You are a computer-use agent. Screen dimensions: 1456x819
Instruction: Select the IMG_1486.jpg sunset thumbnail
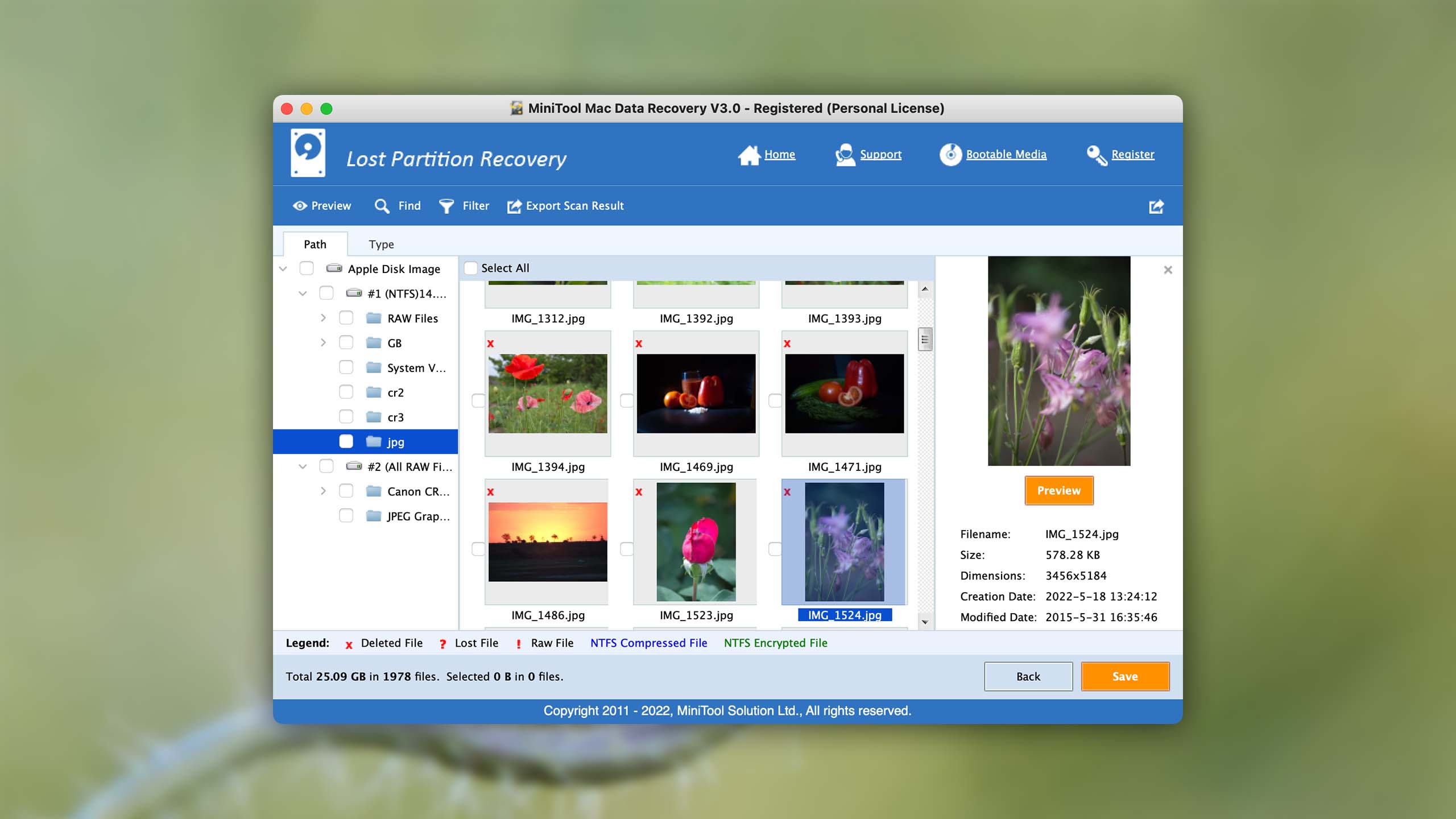pyautogui.click(x=548, y=542)
